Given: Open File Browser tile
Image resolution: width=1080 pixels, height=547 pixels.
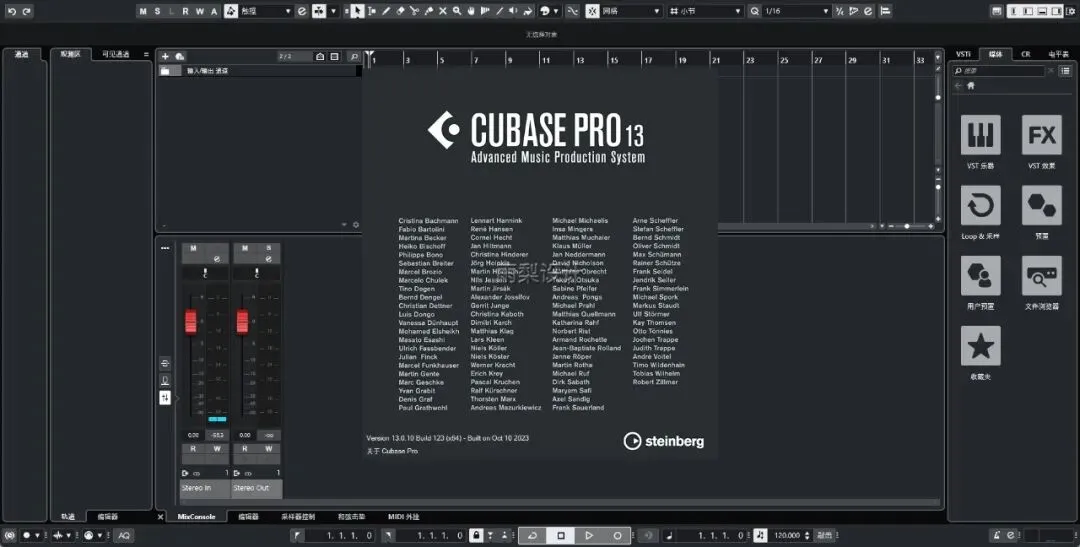Looking at the screenshot, I should click(1041, 276).
